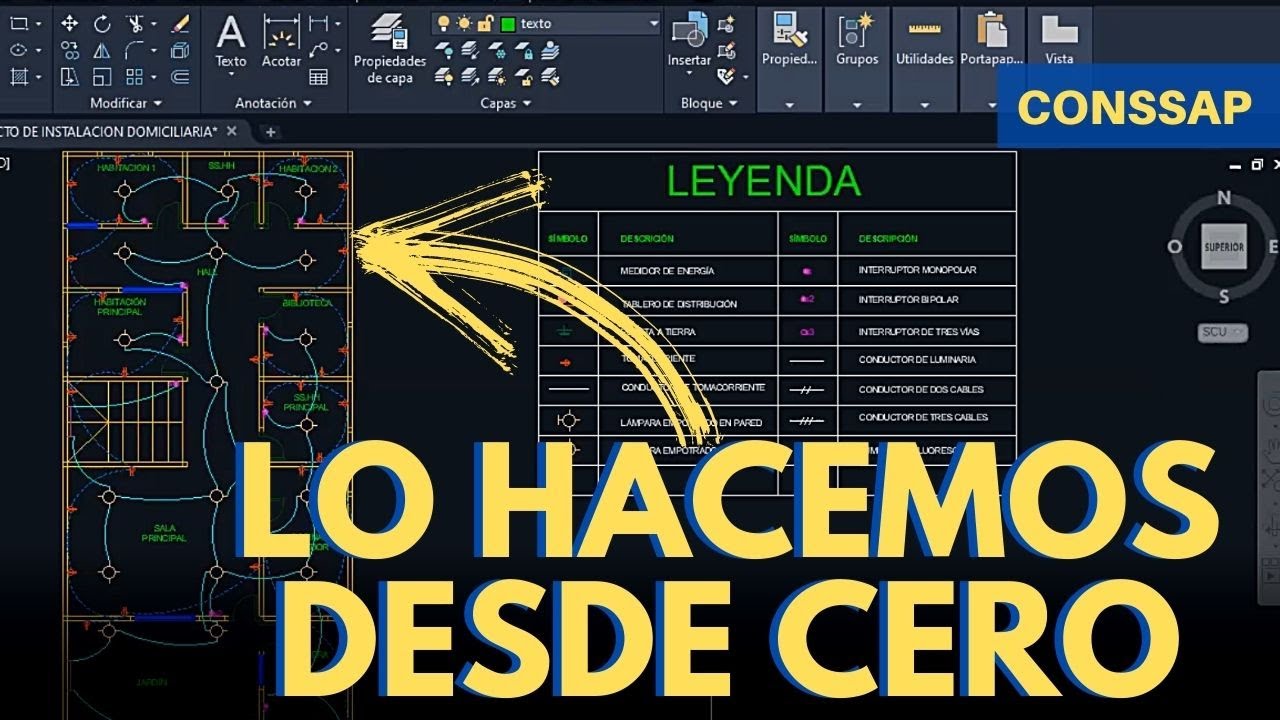Click the Edit Attributes icon

(x=727, y=76)
